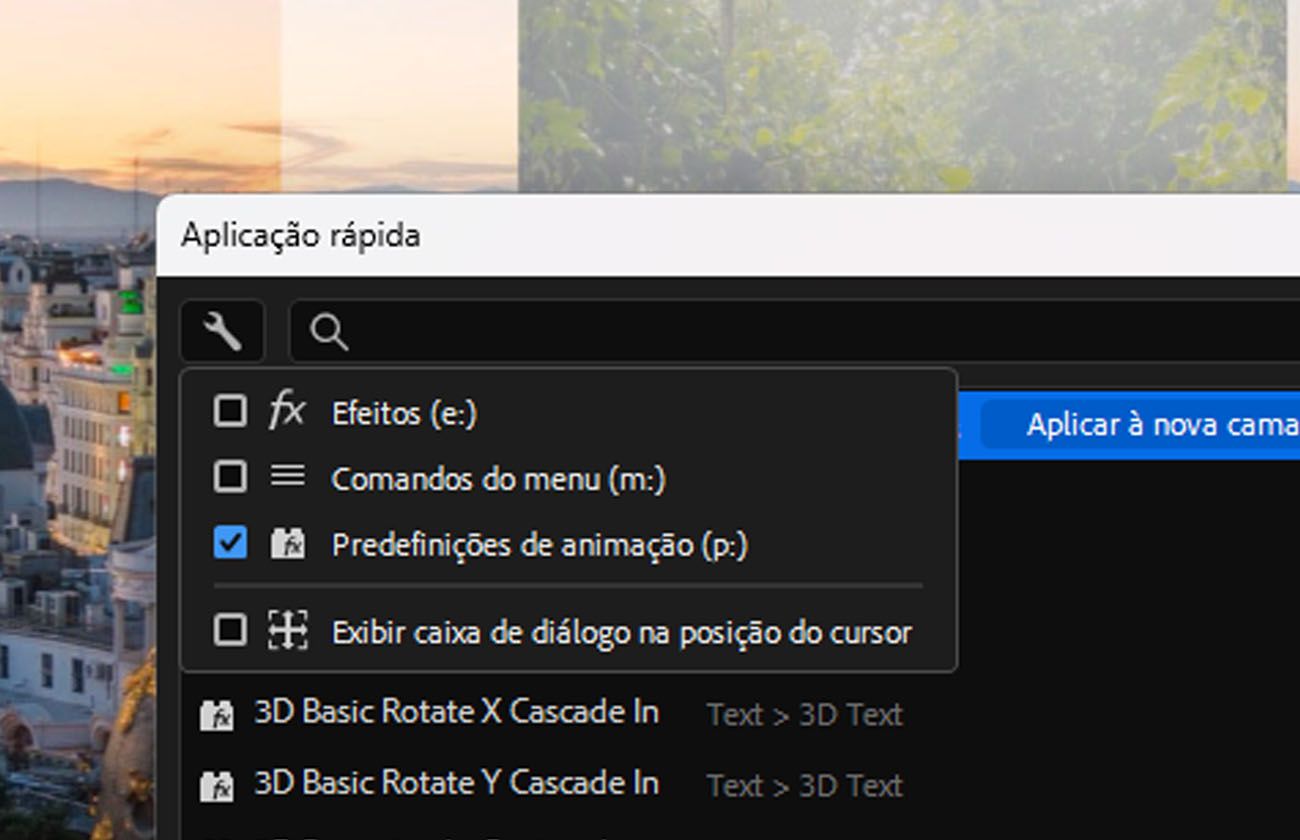Click the fx icon beside Efeitos
Screen dimensions: 1300x840
tap(287, 411)
